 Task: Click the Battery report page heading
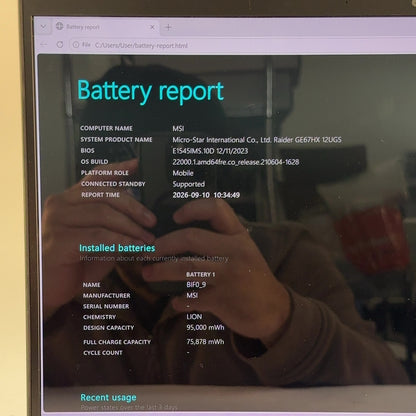[150, 91]
